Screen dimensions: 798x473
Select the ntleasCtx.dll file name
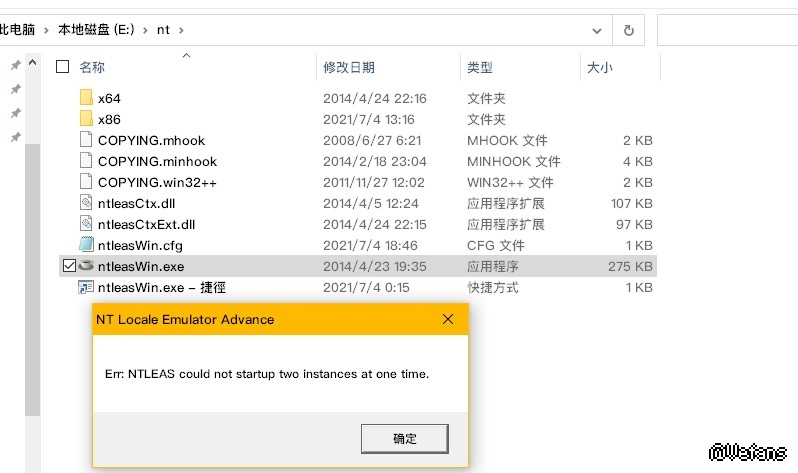click(x=136, y=204)
